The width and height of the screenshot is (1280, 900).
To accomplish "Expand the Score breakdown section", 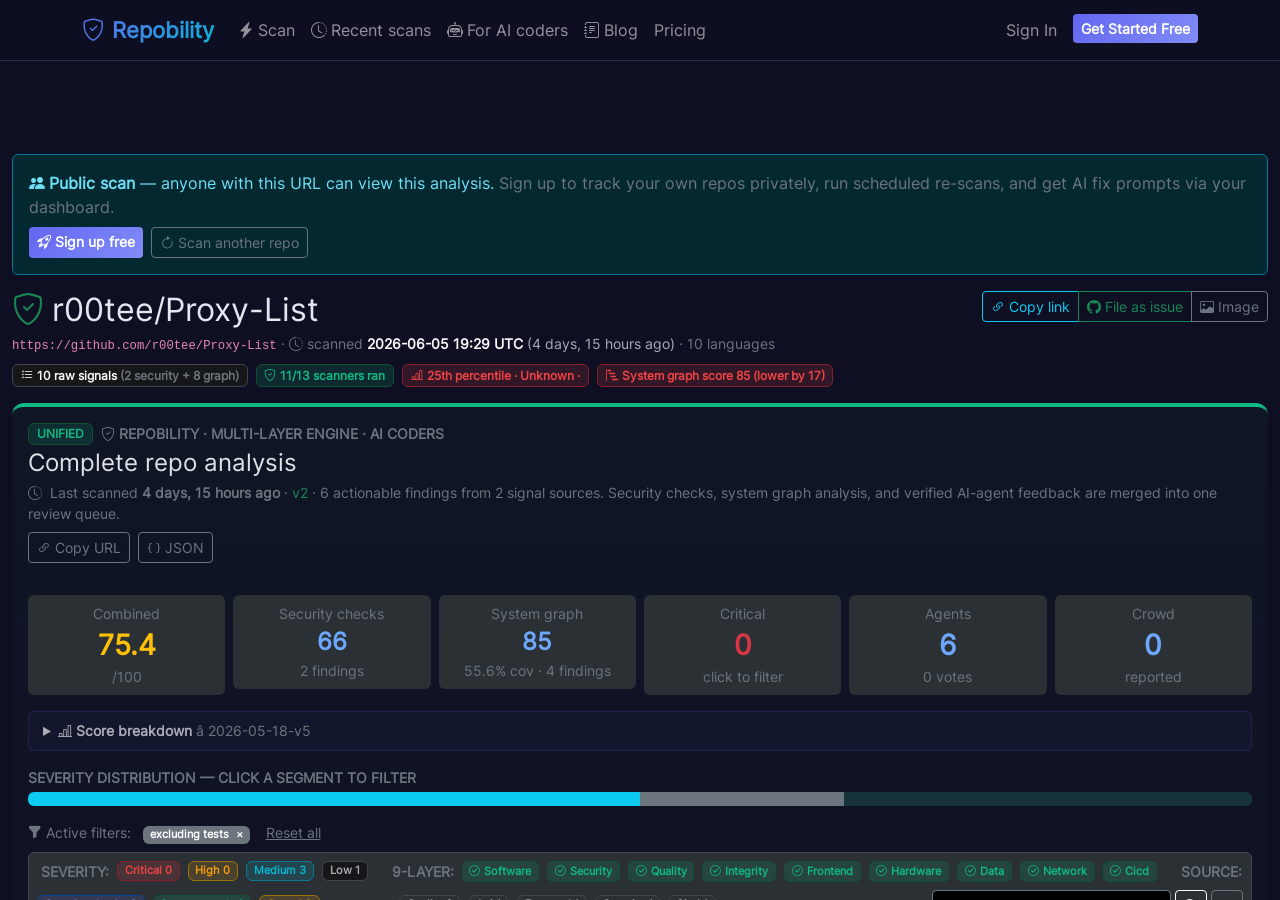I will [640, 731].
